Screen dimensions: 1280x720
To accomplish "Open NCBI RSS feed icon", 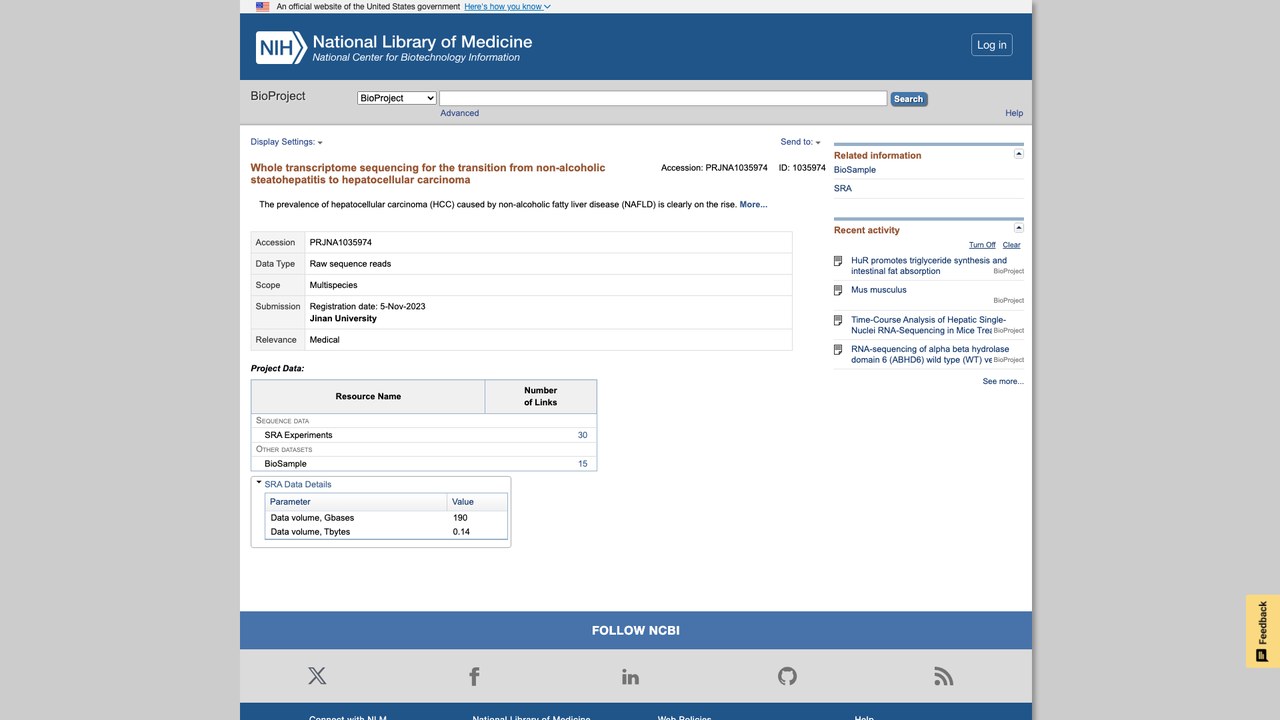I will (x=943, y=676).
